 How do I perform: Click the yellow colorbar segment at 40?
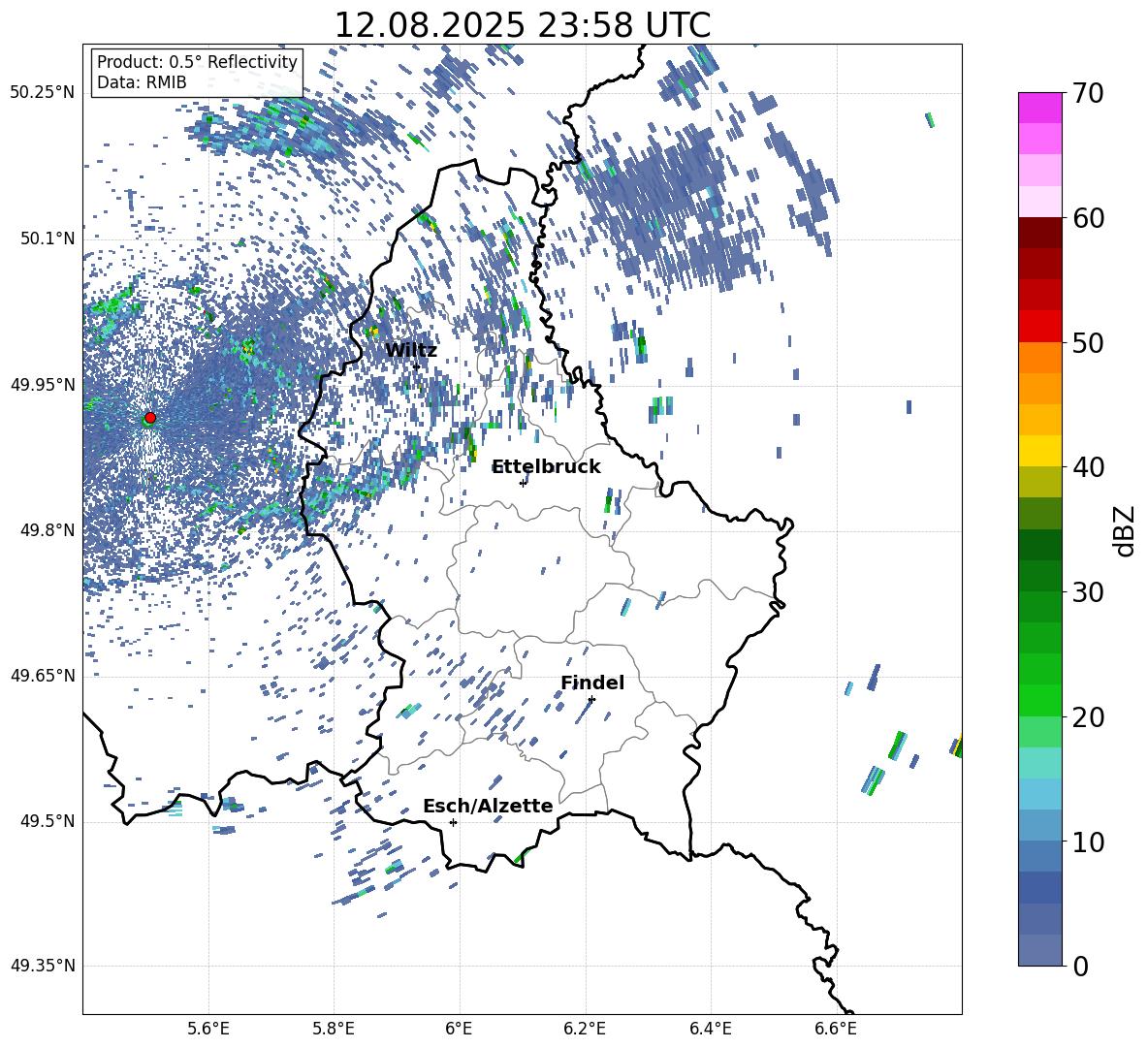[x=1039, y=451]
